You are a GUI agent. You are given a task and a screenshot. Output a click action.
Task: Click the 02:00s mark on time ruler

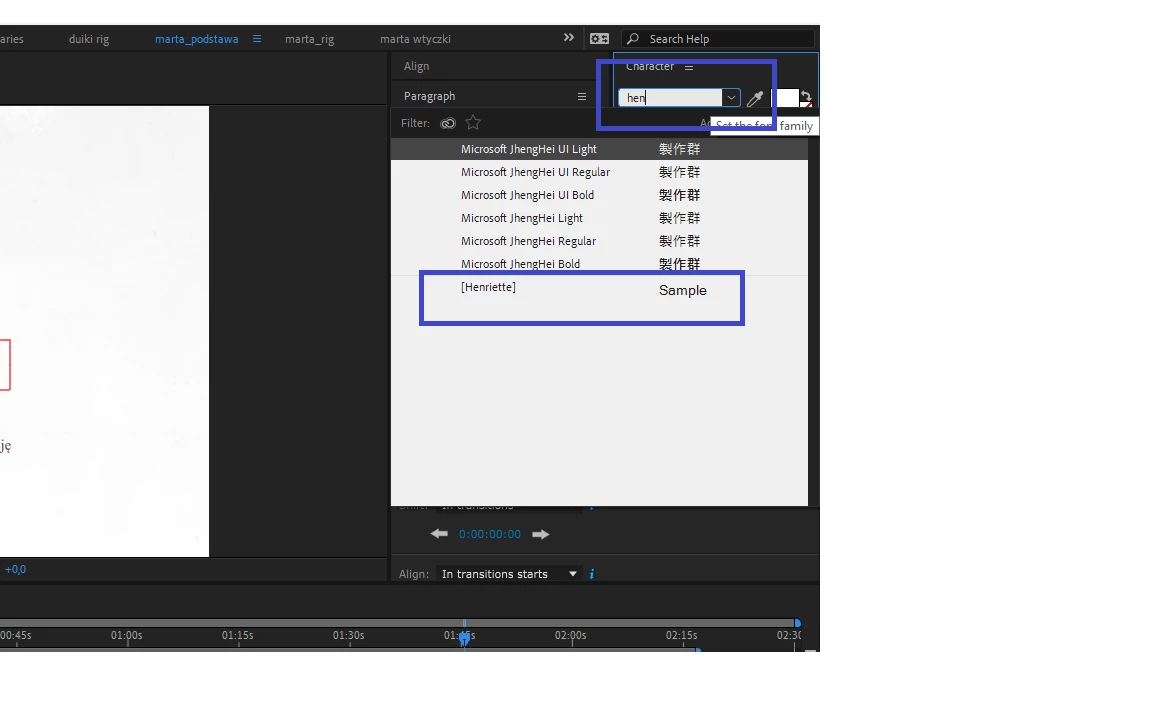tap(571, 635)
